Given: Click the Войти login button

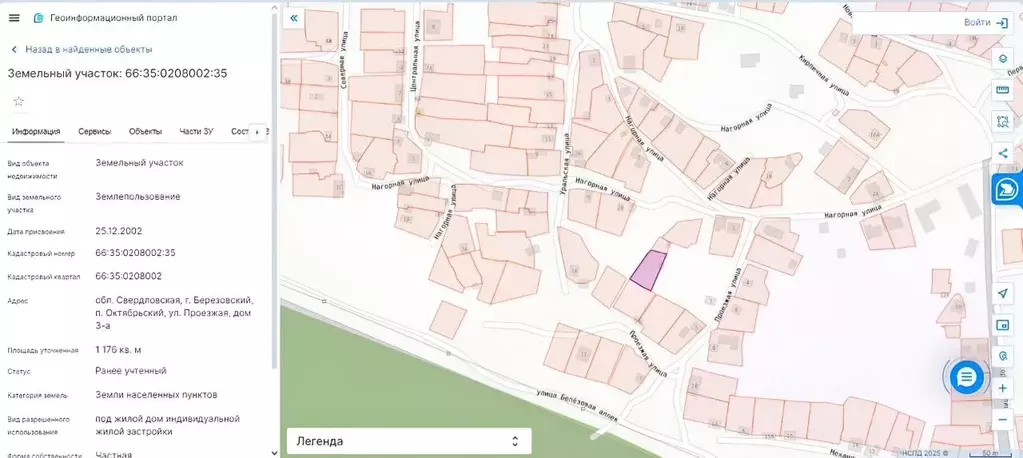Looking at the screenshot, I should tap(986, 22).
